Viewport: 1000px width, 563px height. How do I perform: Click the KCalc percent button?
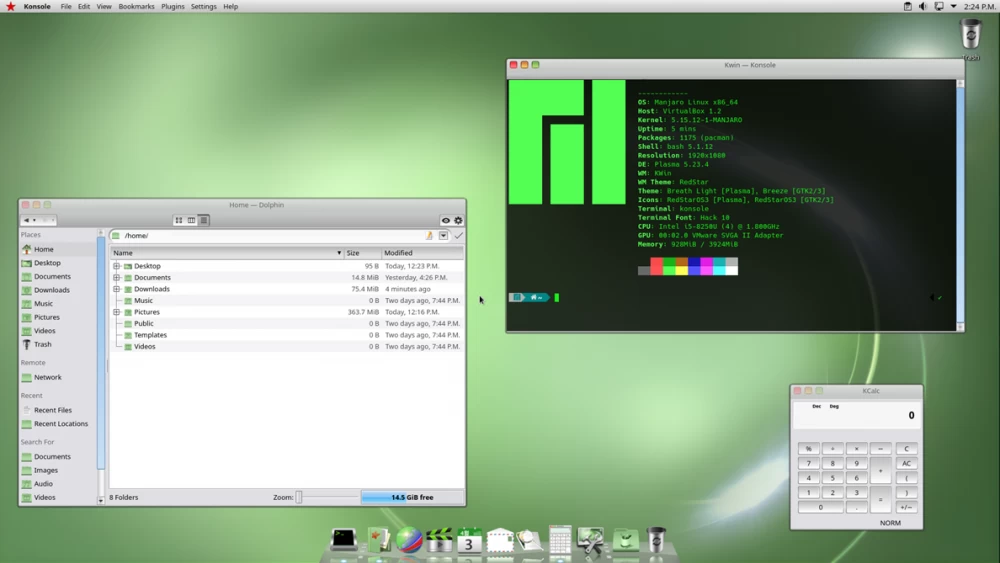(x=809, y=449)
